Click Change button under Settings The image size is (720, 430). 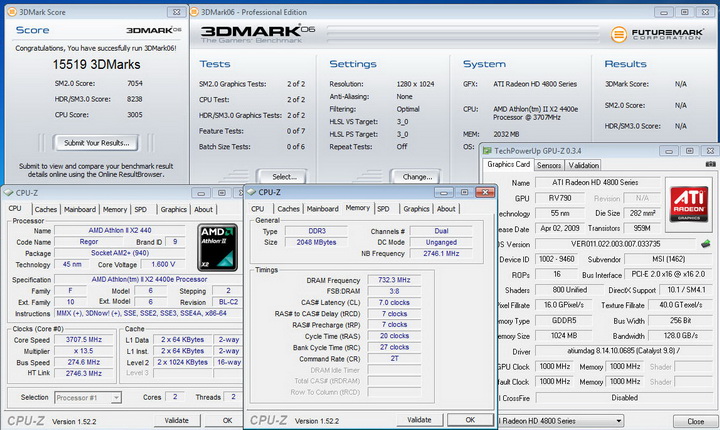tap(417, 176)
